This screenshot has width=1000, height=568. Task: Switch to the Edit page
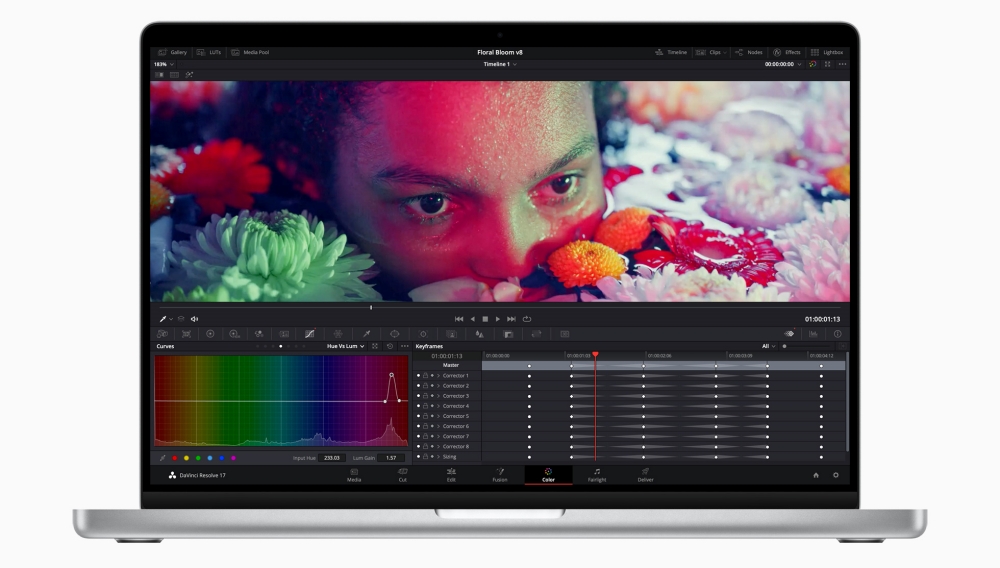(451, 475)
